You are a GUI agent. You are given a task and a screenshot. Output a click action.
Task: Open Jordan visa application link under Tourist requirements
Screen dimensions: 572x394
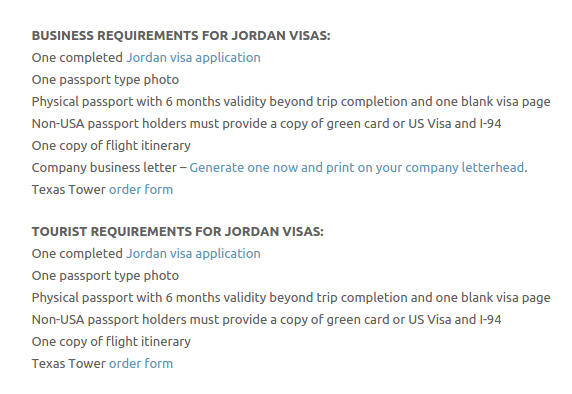click(x=193, y=254)
